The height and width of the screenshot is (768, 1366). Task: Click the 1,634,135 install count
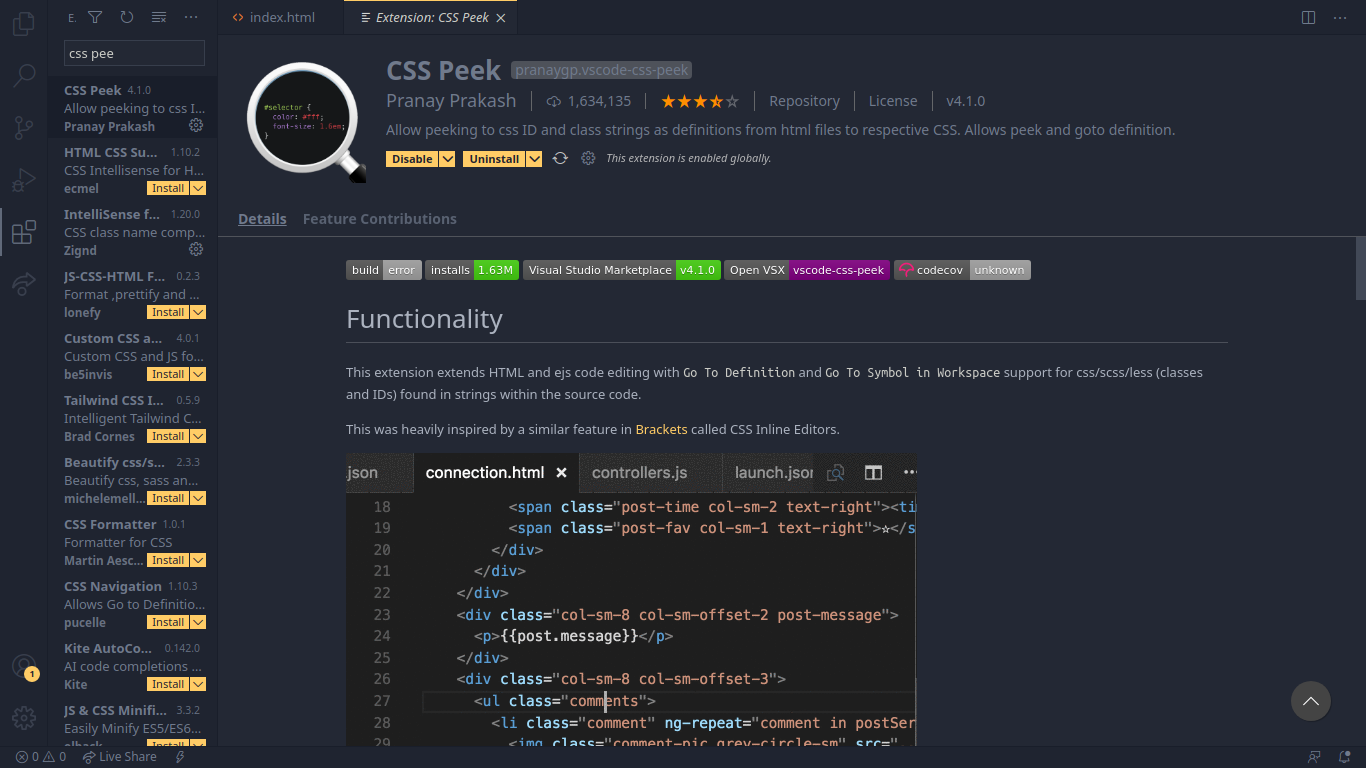pos(589,101)
